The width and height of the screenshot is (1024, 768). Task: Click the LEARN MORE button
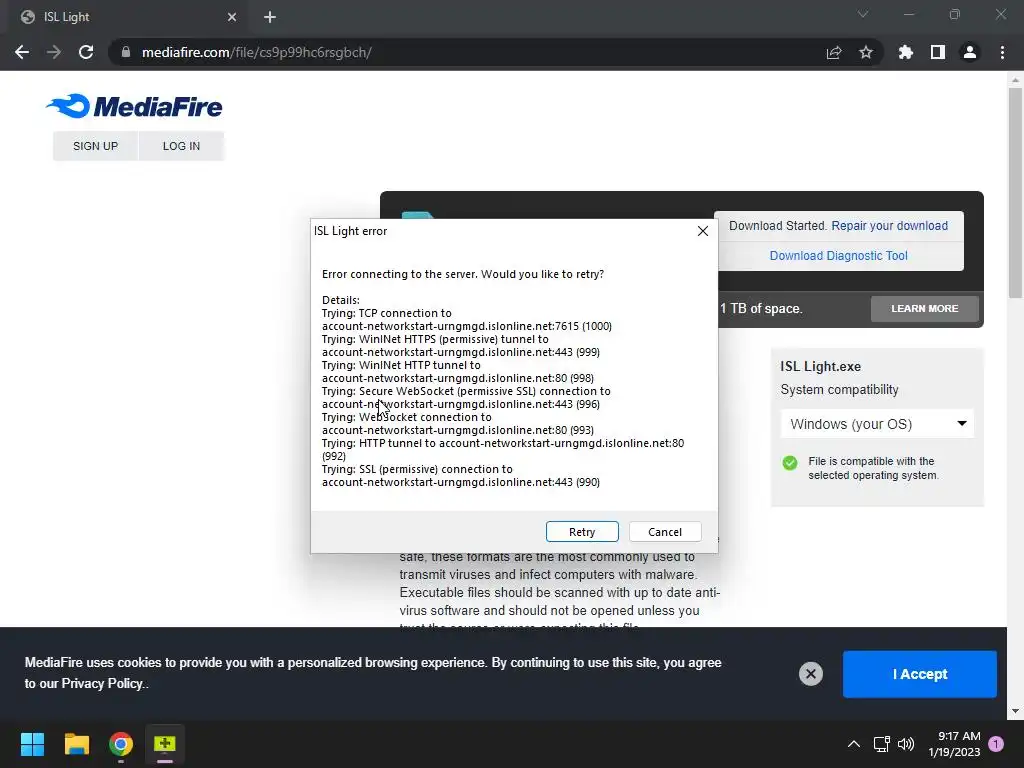tap(925, 308)
